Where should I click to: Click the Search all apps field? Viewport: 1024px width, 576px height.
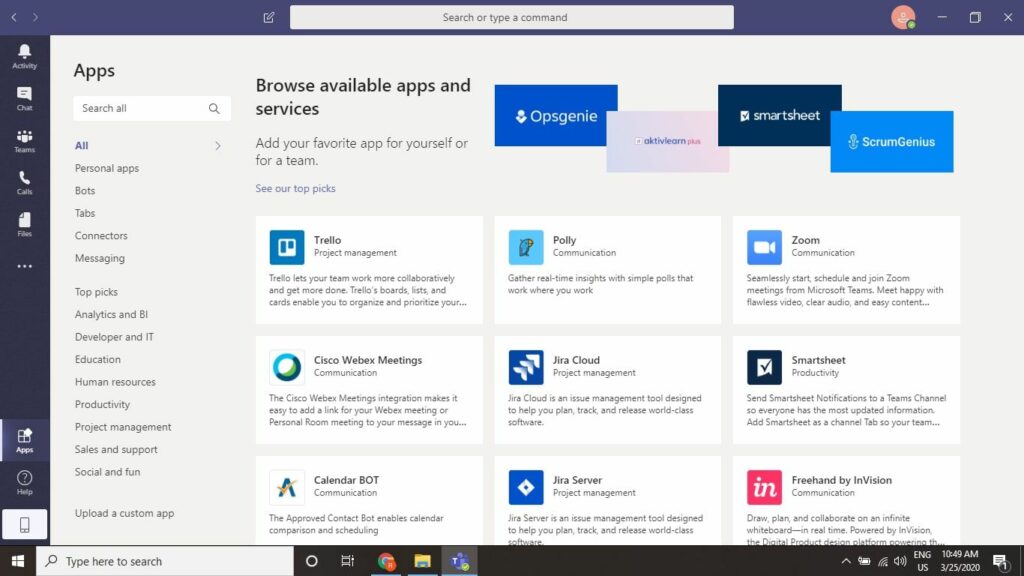pyautogui.click(x=152, y=108)
